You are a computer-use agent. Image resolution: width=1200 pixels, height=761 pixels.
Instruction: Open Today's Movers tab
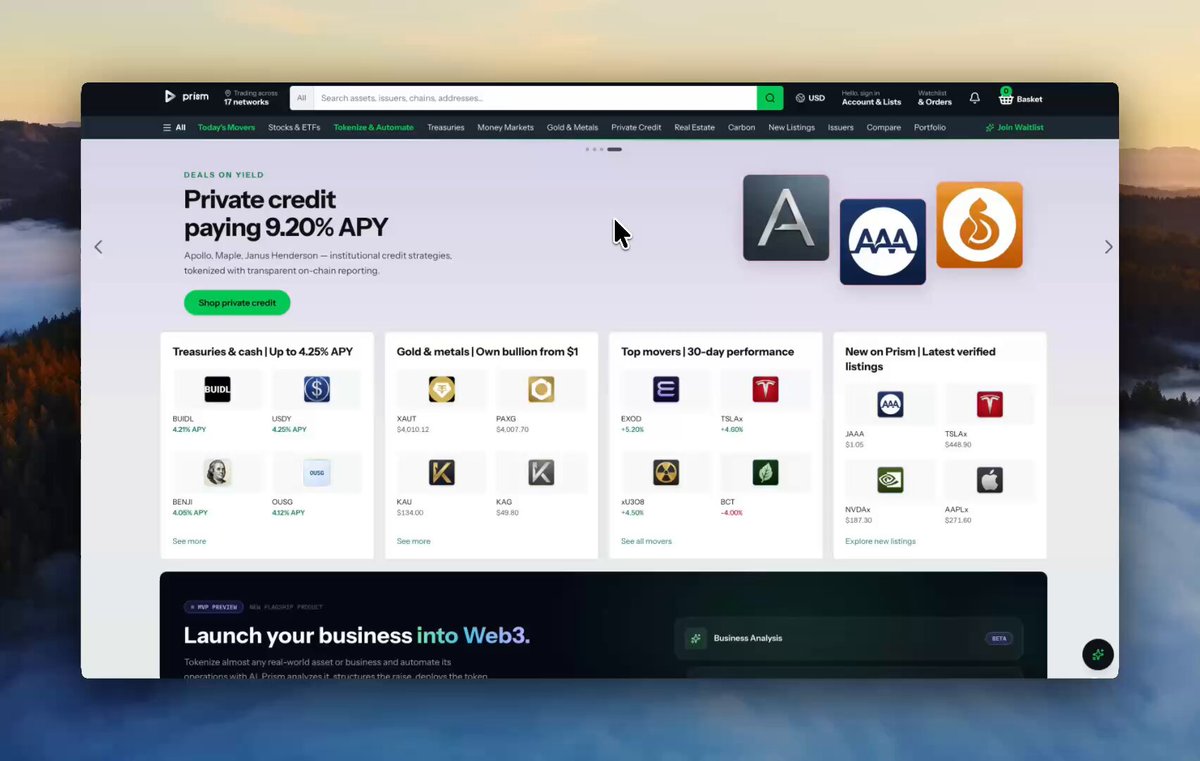(x=226, y=128)
